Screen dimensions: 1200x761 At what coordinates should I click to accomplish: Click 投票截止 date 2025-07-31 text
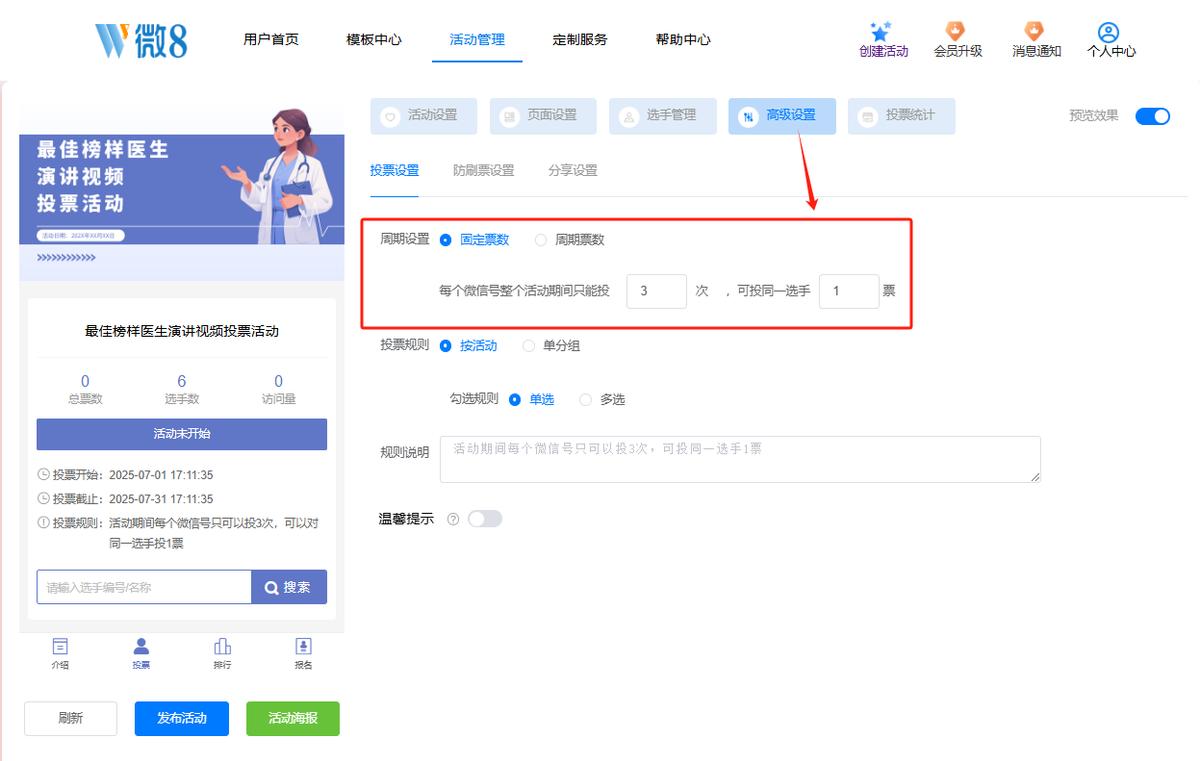[161, 499]
